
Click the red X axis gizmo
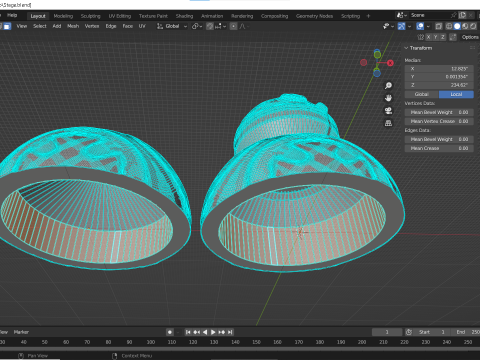coord(390,63)
